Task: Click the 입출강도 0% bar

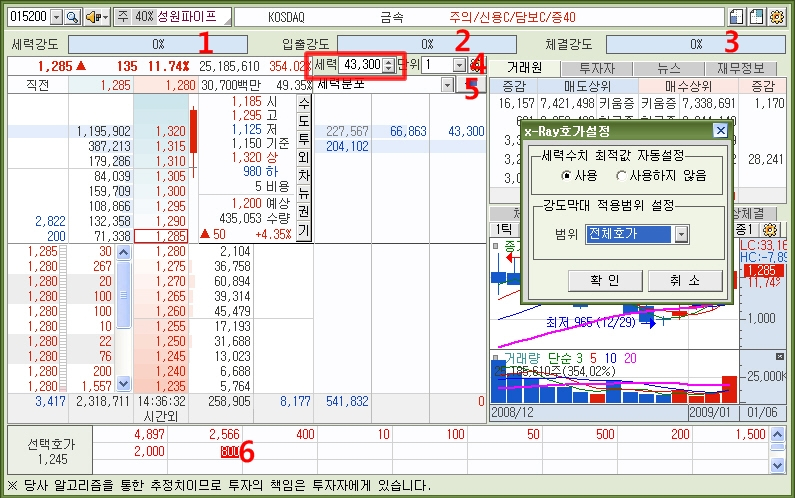Action: tap(427, 45)
